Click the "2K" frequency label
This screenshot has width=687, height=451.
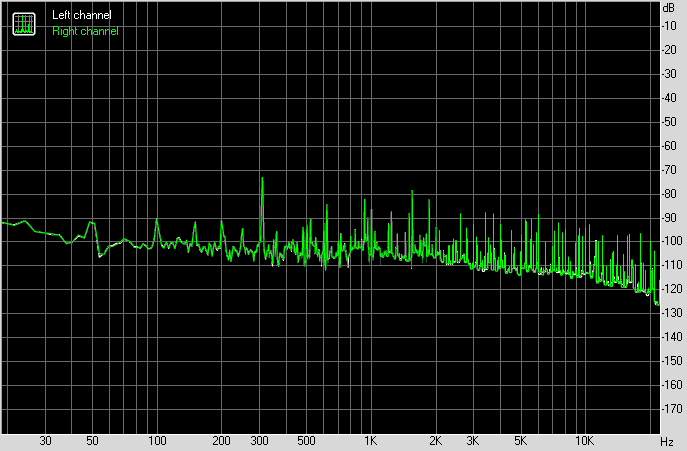pos(435,441)
